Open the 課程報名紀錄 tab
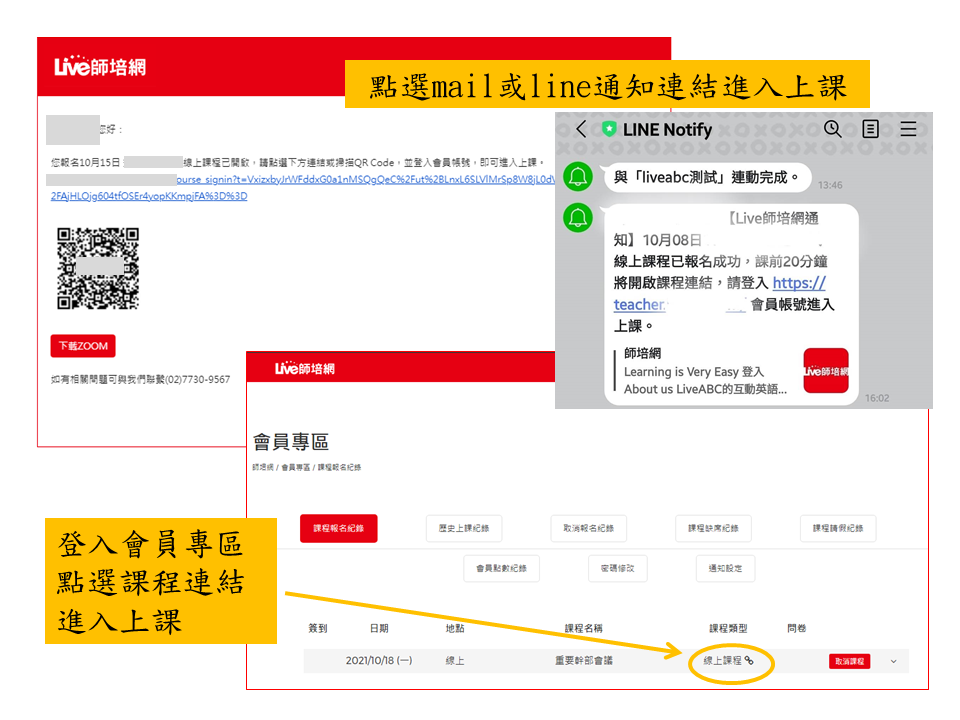 [x=339, y=528]
